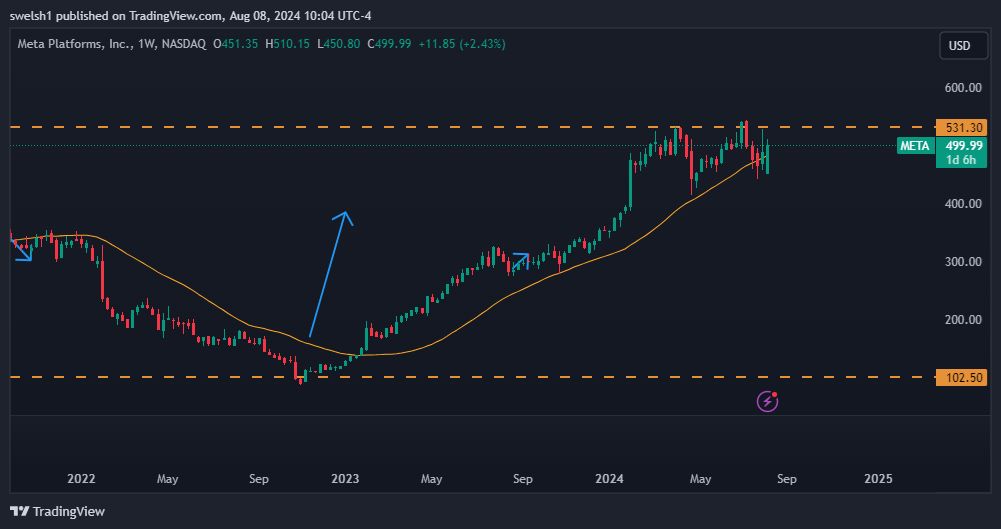The height and width of the screenshot is (529, 1001).
Task: Click the O451.35 open value
Action: [236, 44]
